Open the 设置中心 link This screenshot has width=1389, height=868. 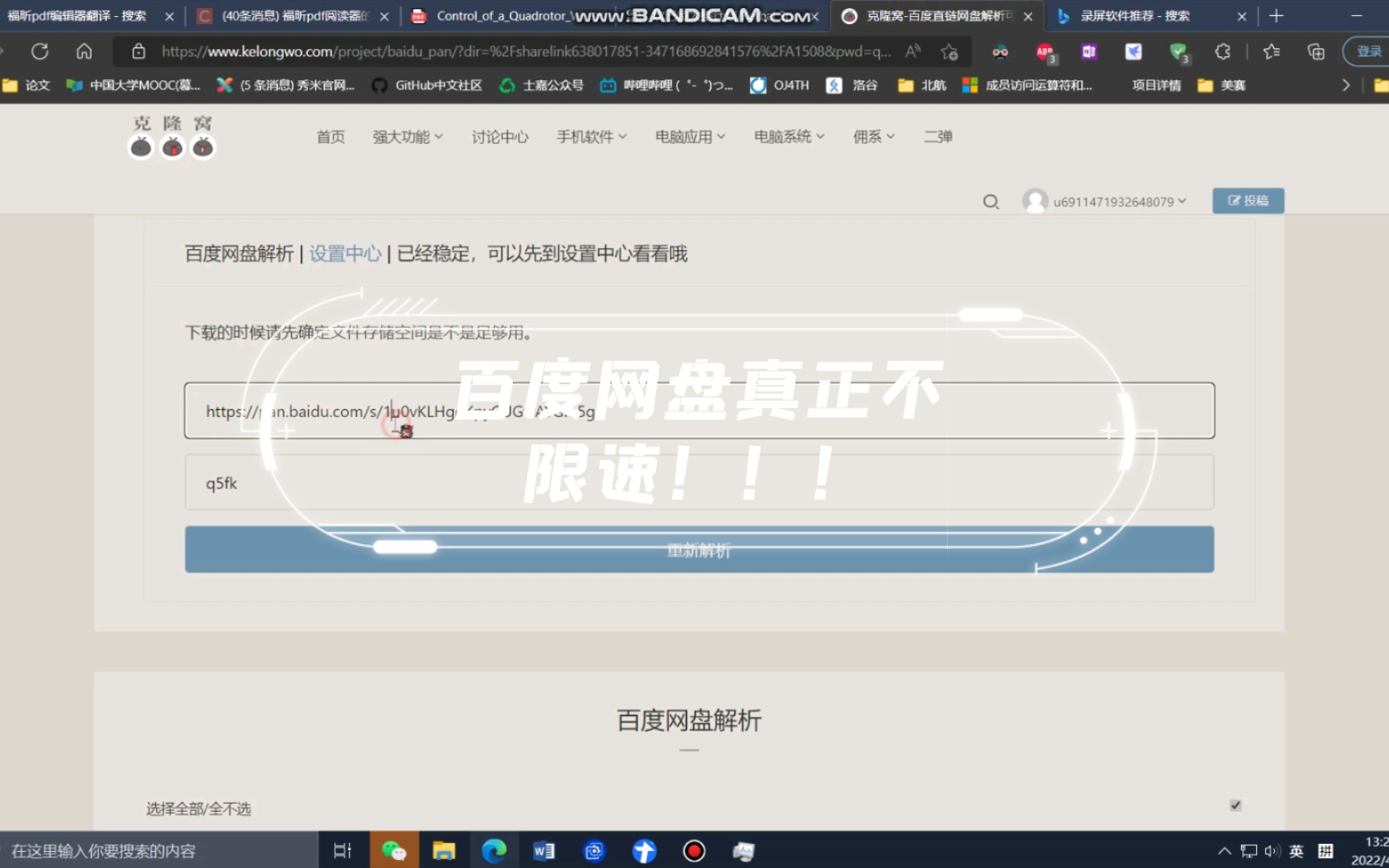(346, 254)
